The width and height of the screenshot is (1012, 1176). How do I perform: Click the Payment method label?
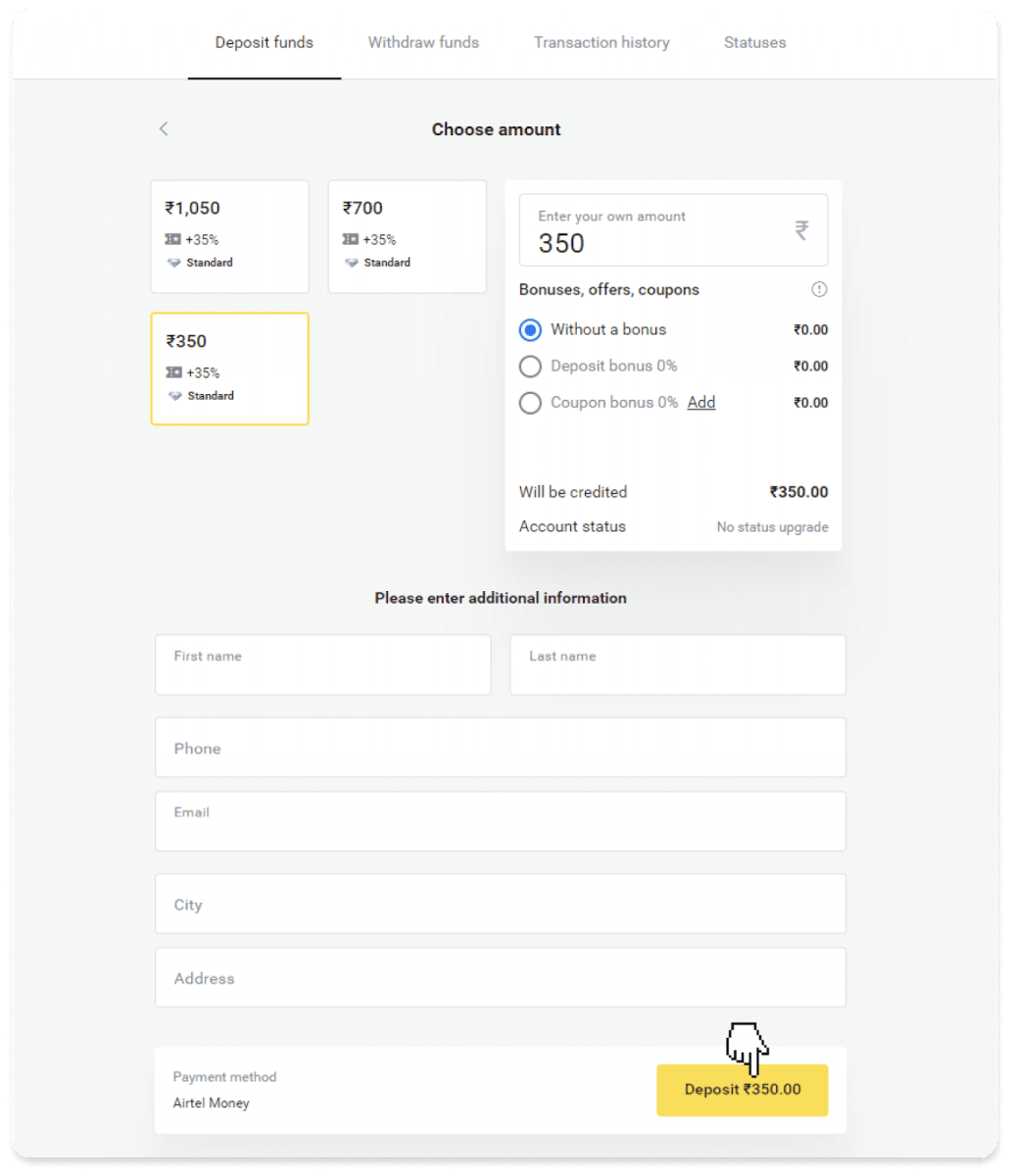(x=224, y=1077)
